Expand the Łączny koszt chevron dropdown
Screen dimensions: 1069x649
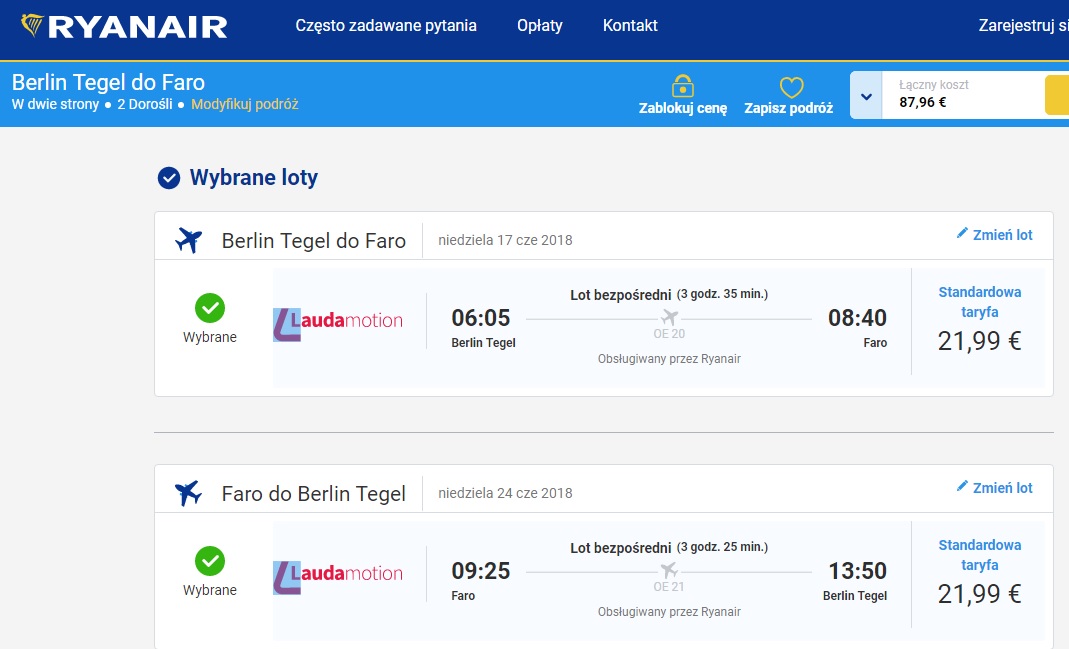pos(866,95)
